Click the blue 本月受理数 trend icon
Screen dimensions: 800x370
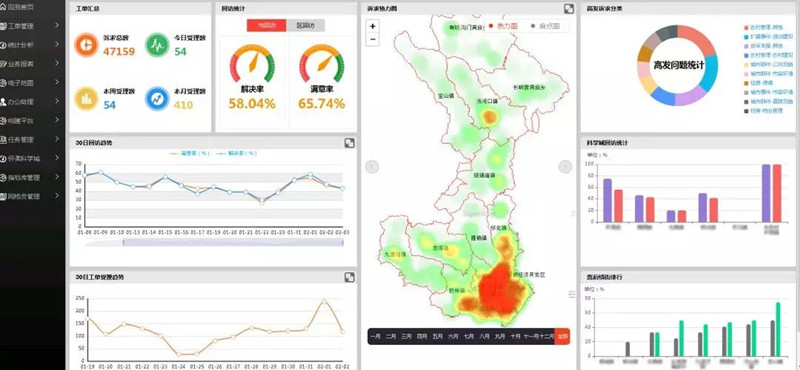coord(158,98)
